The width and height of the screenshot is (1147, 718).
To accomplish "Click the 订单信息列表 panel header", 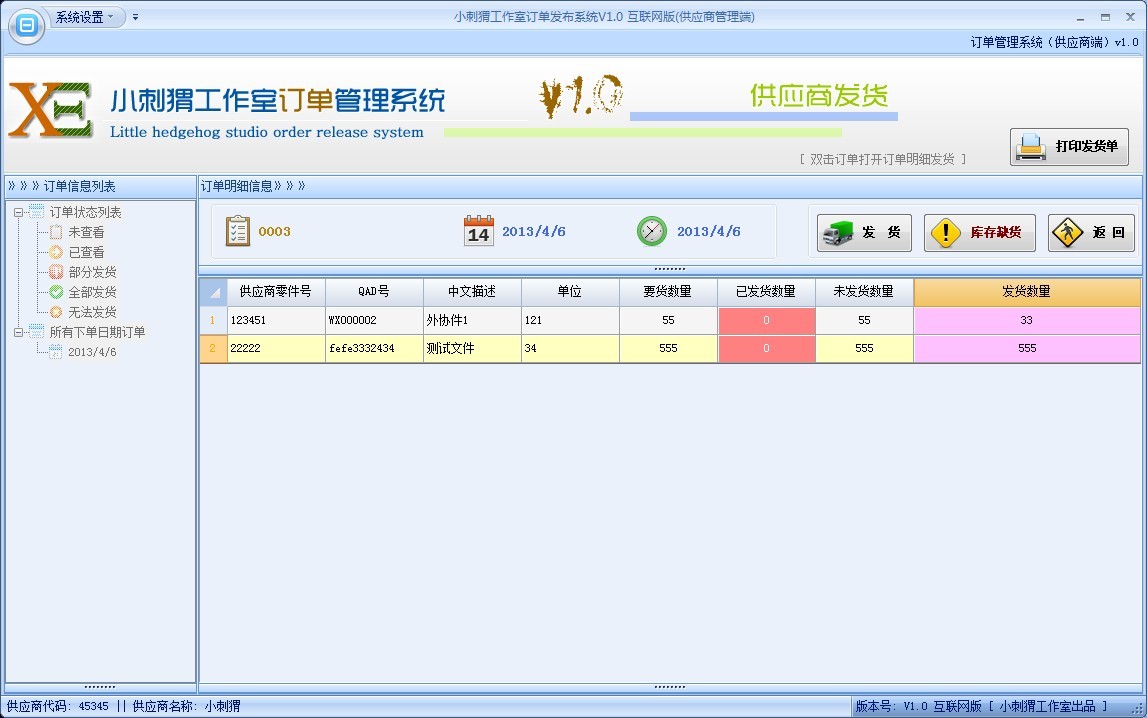I will tap(100, 186).
